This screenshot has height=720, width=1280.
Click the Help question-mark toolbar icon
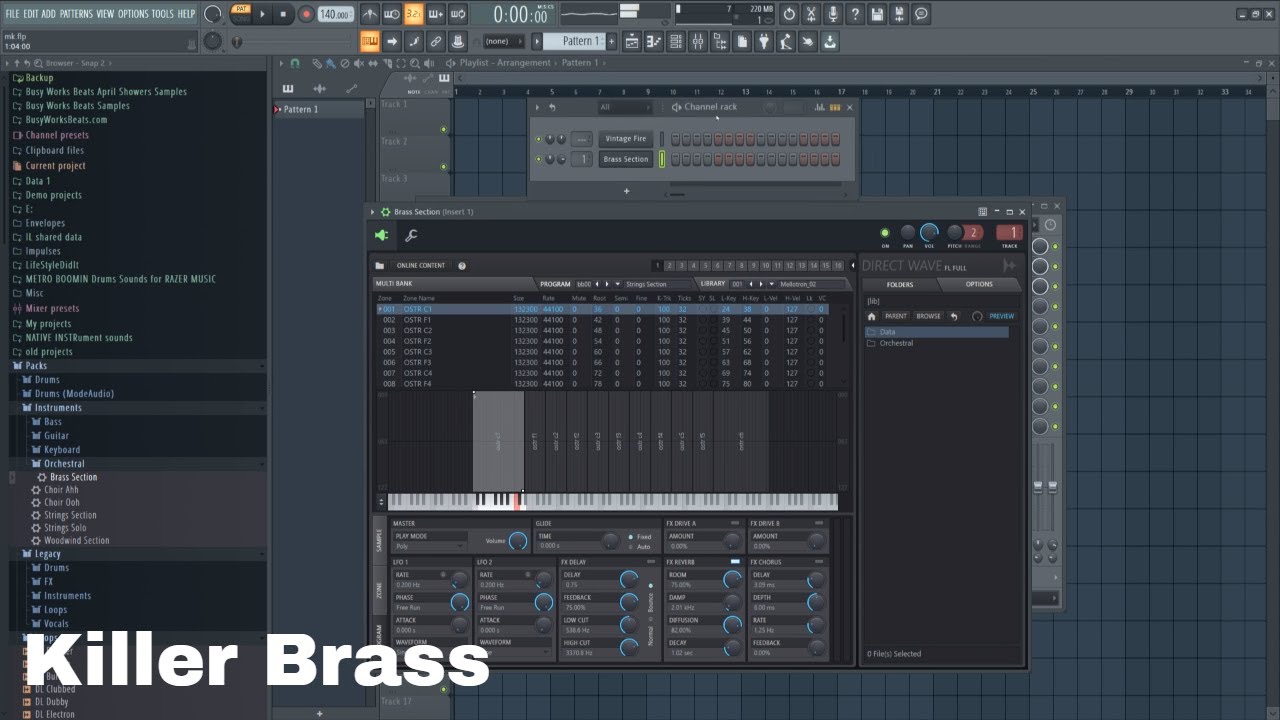(855, 14)
